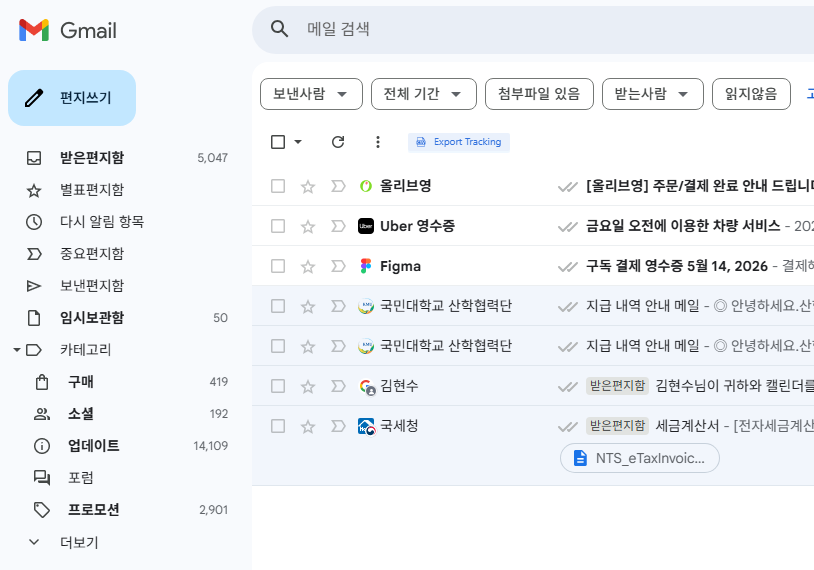Open the 소셜 social category

click(x=80, y=414)
